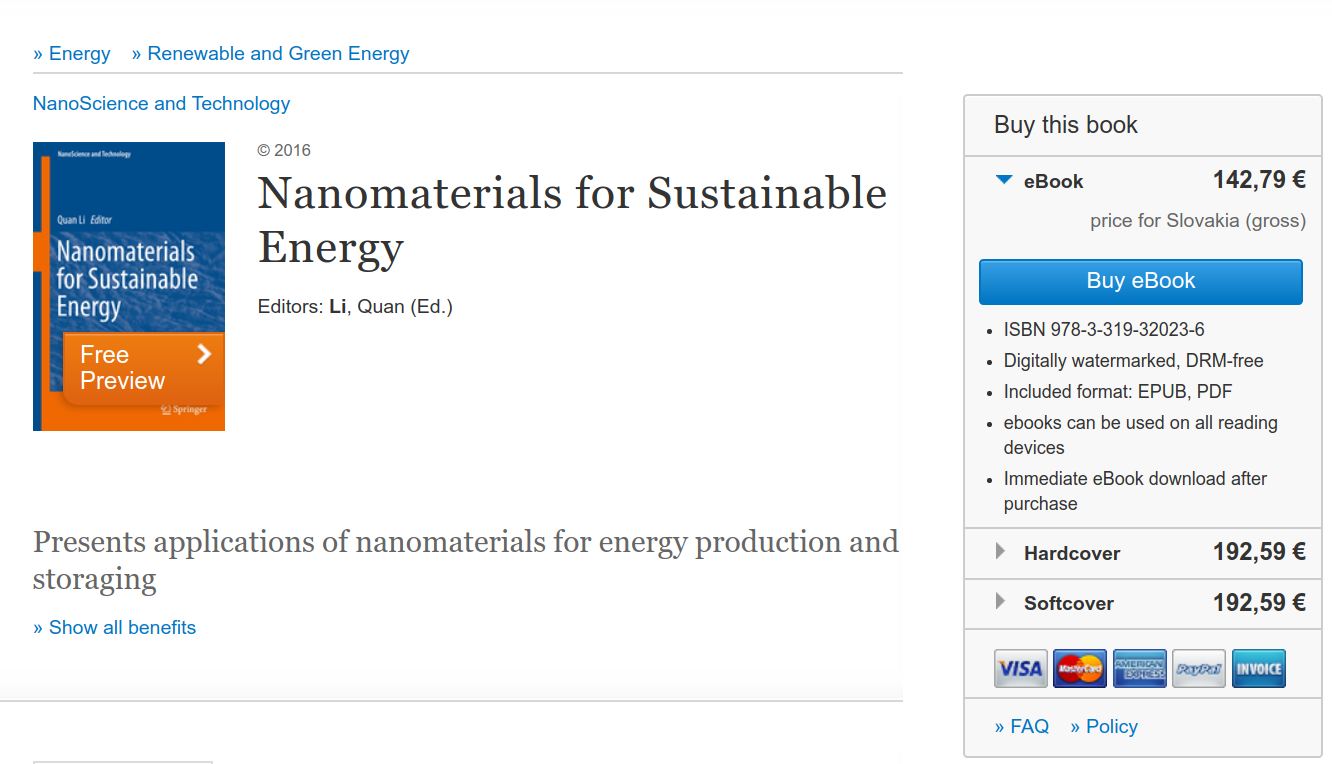Image resolution: width=1332 pixels, height=764 pixels.
Task: Open NanoScience and Technology series link
Action: coord(161,104)
